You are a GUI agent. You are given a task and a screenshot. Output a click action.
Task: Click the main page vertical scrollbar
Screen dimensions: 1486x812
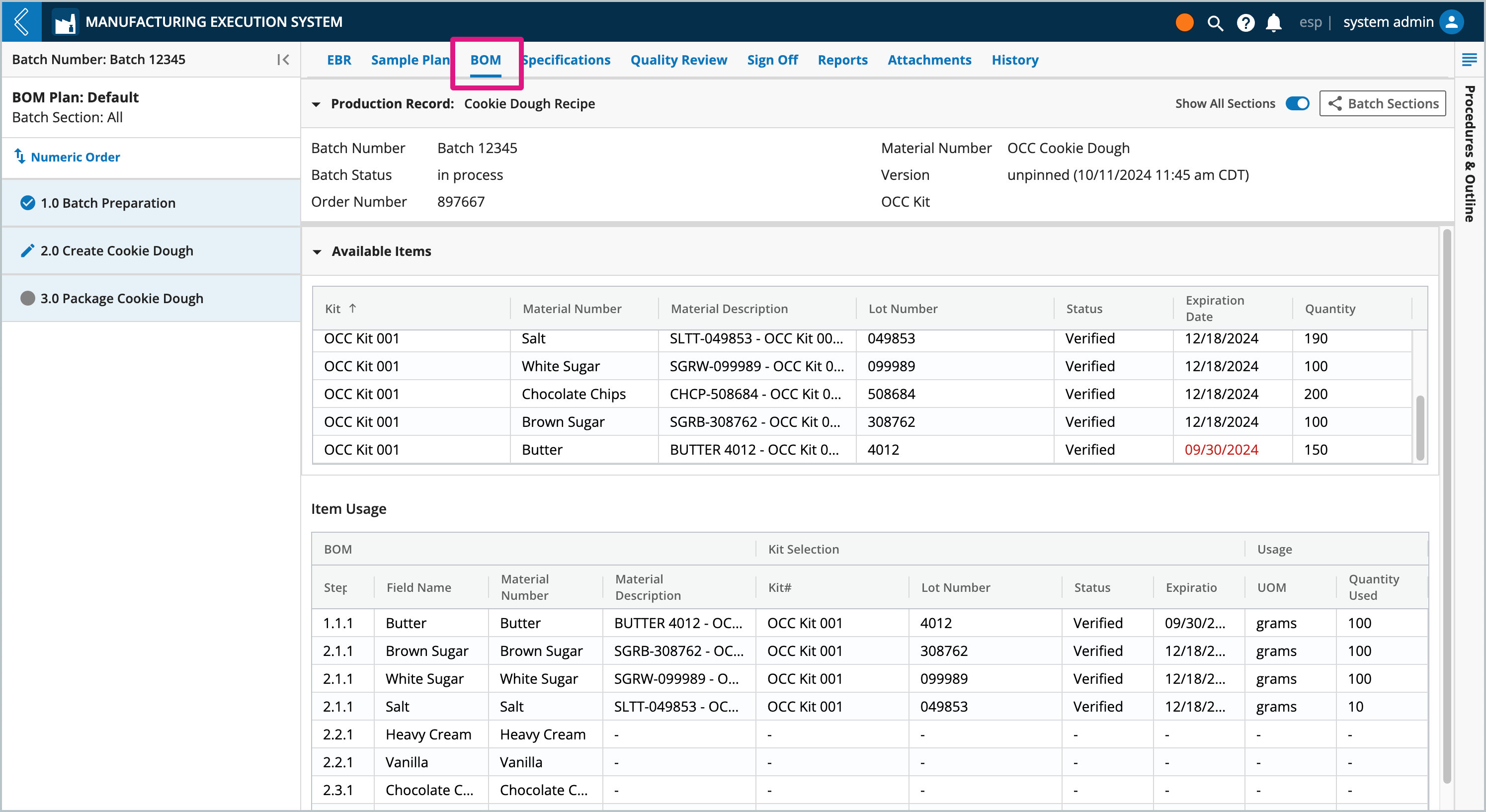coord(1446,506)
